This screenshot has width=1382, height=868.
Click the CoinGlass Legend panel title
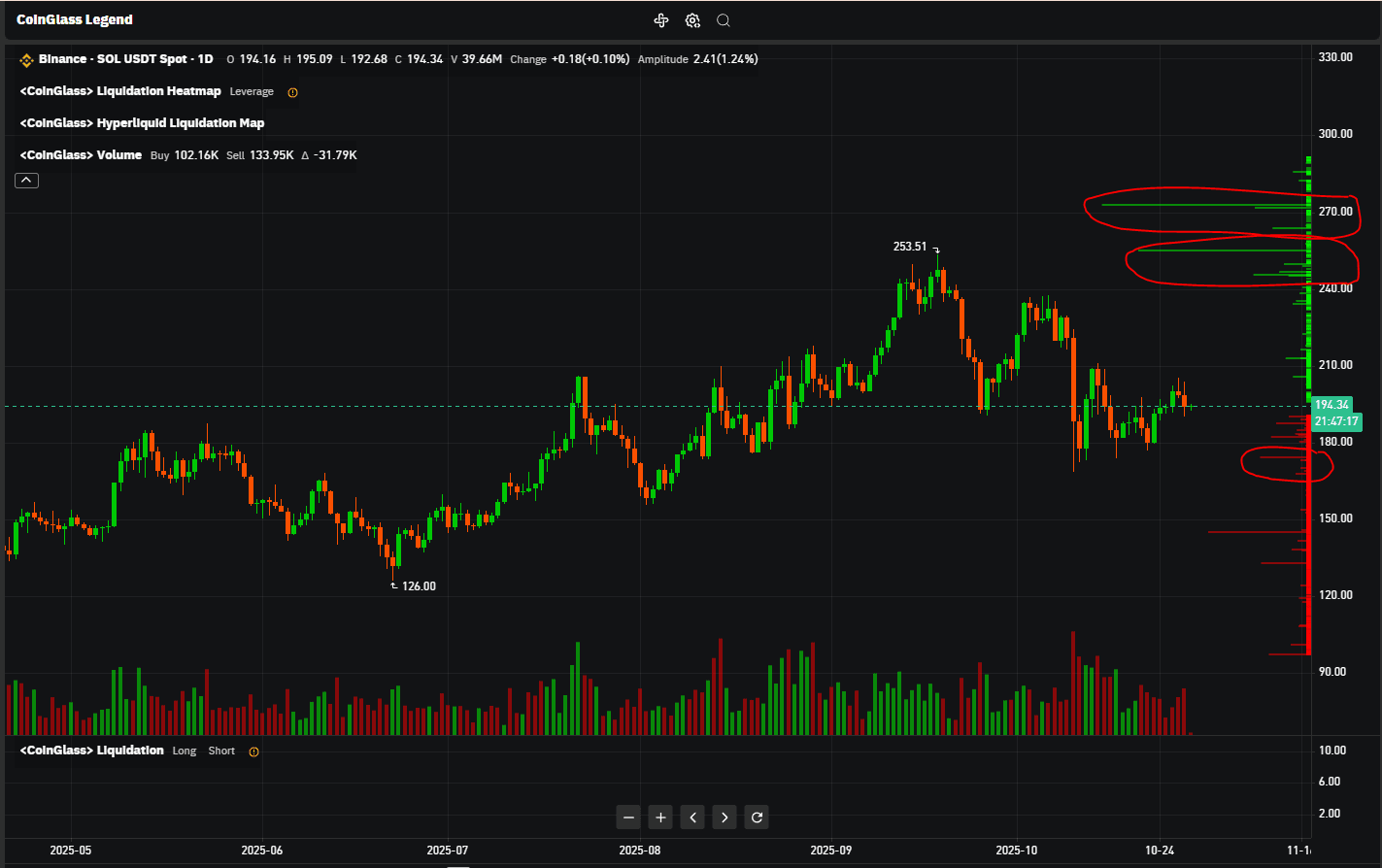[75, 19]
